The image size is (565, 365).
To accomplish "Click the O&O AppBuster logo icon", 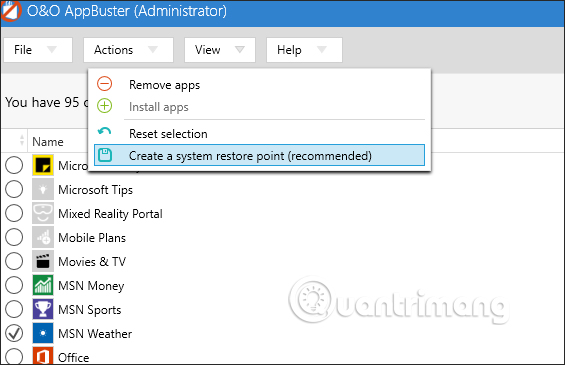I will [10, 11].
